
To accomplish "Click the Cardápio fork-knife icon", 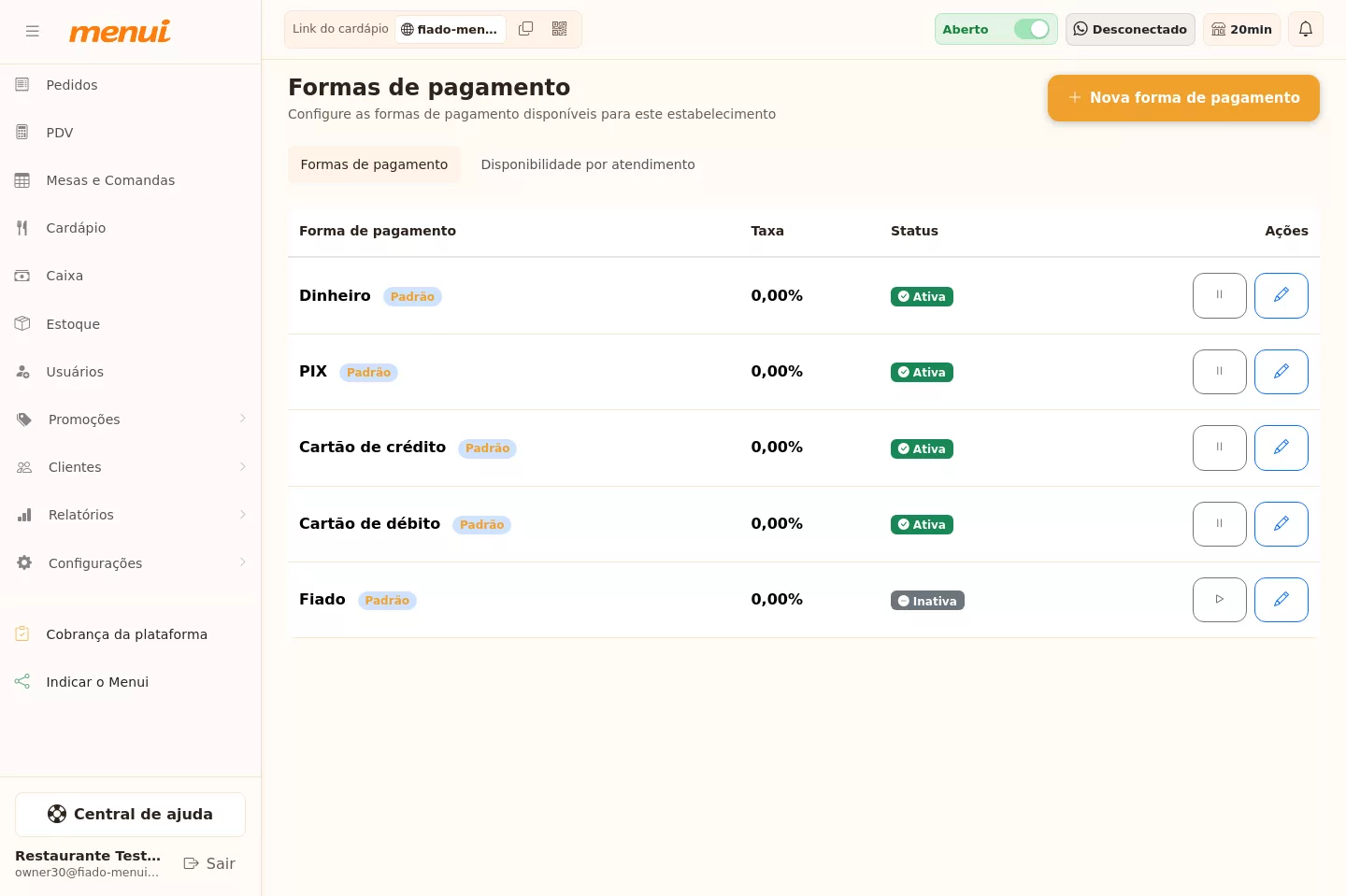I will [22, 228].
